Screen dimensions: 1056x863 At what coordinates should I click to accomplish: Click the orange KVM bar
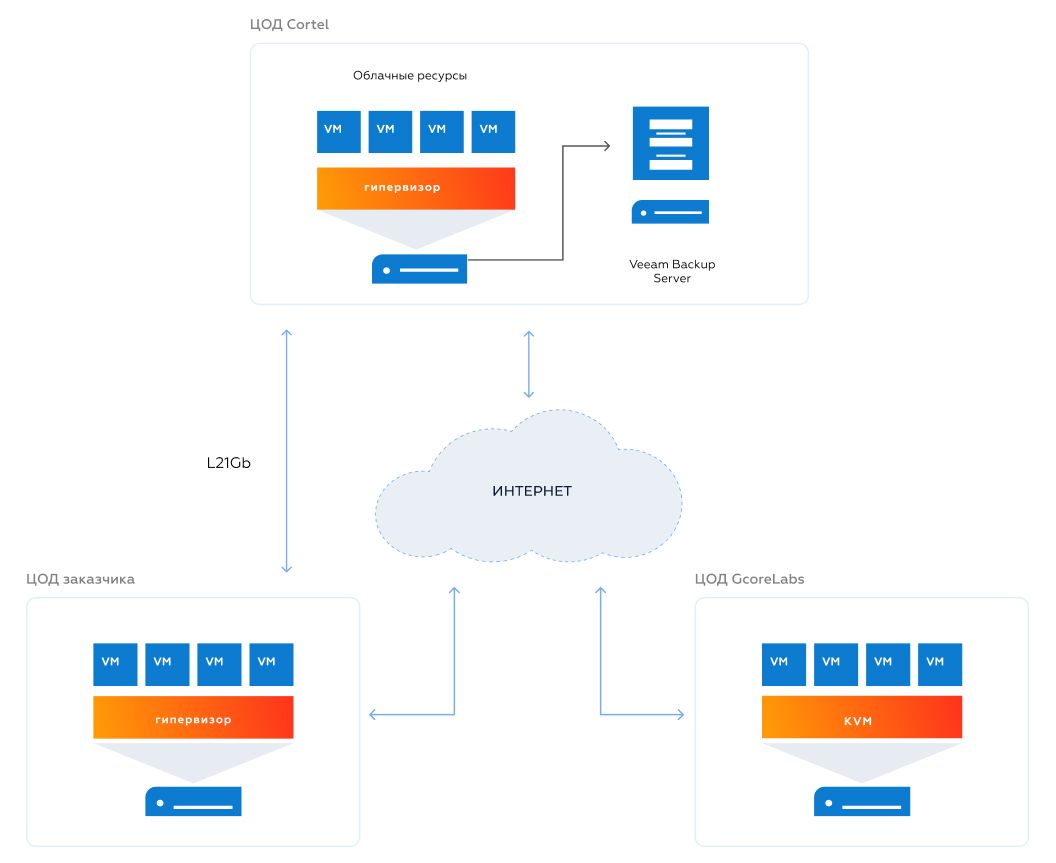coord(861,718)
